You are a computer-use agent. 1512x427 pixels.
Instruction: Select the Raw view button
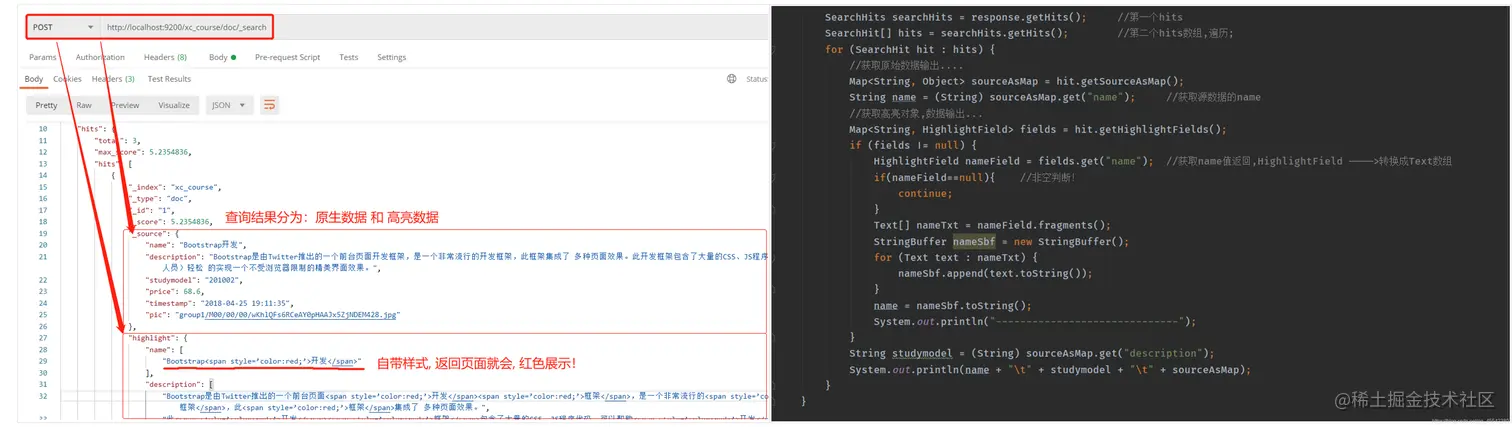84,105
